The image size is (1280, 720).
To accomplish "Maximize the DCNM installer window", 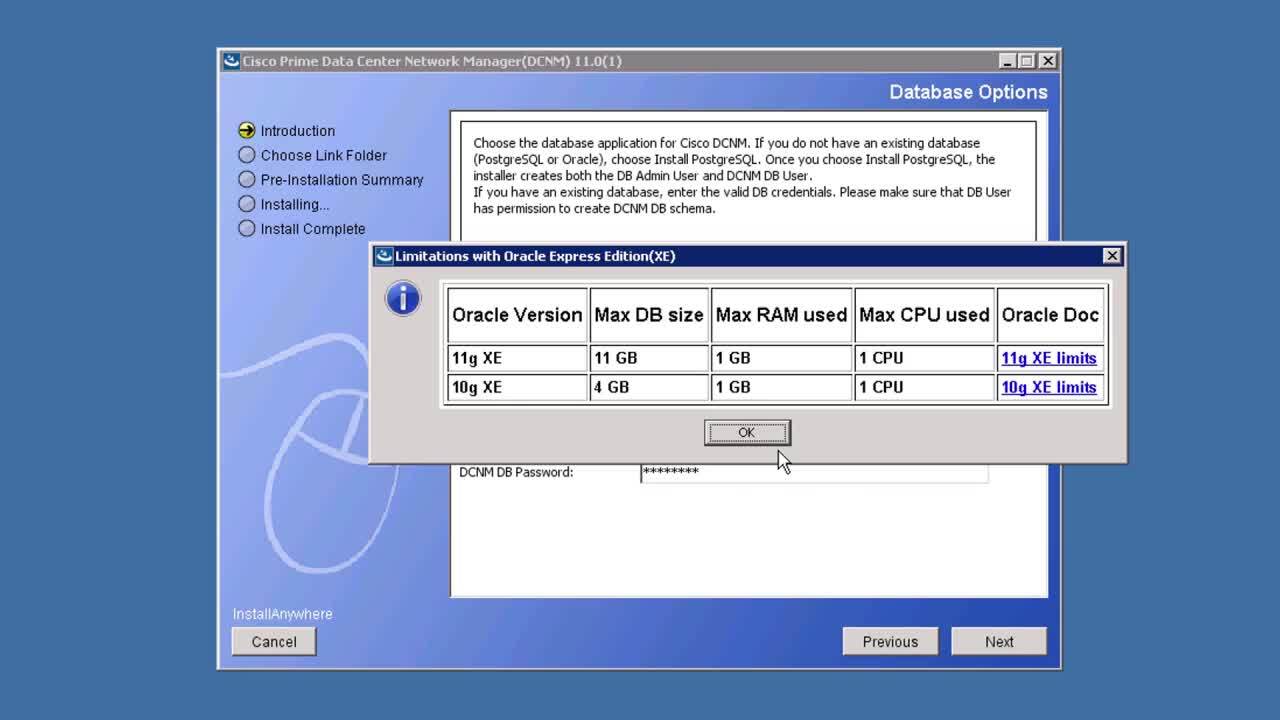I will tap(1027, 61).
